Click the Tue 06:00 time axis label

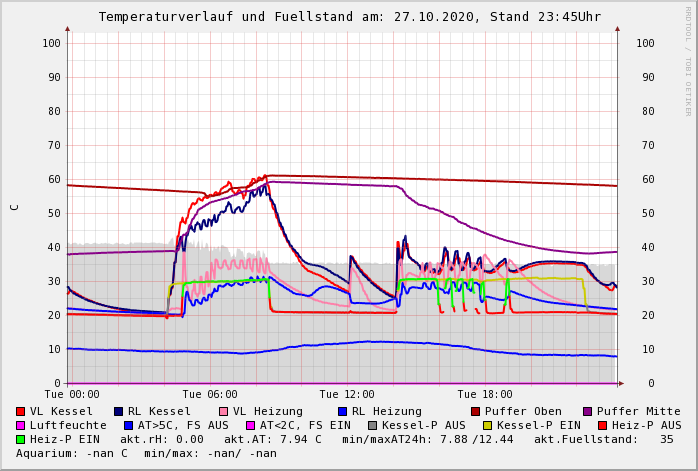click(210, 395)
